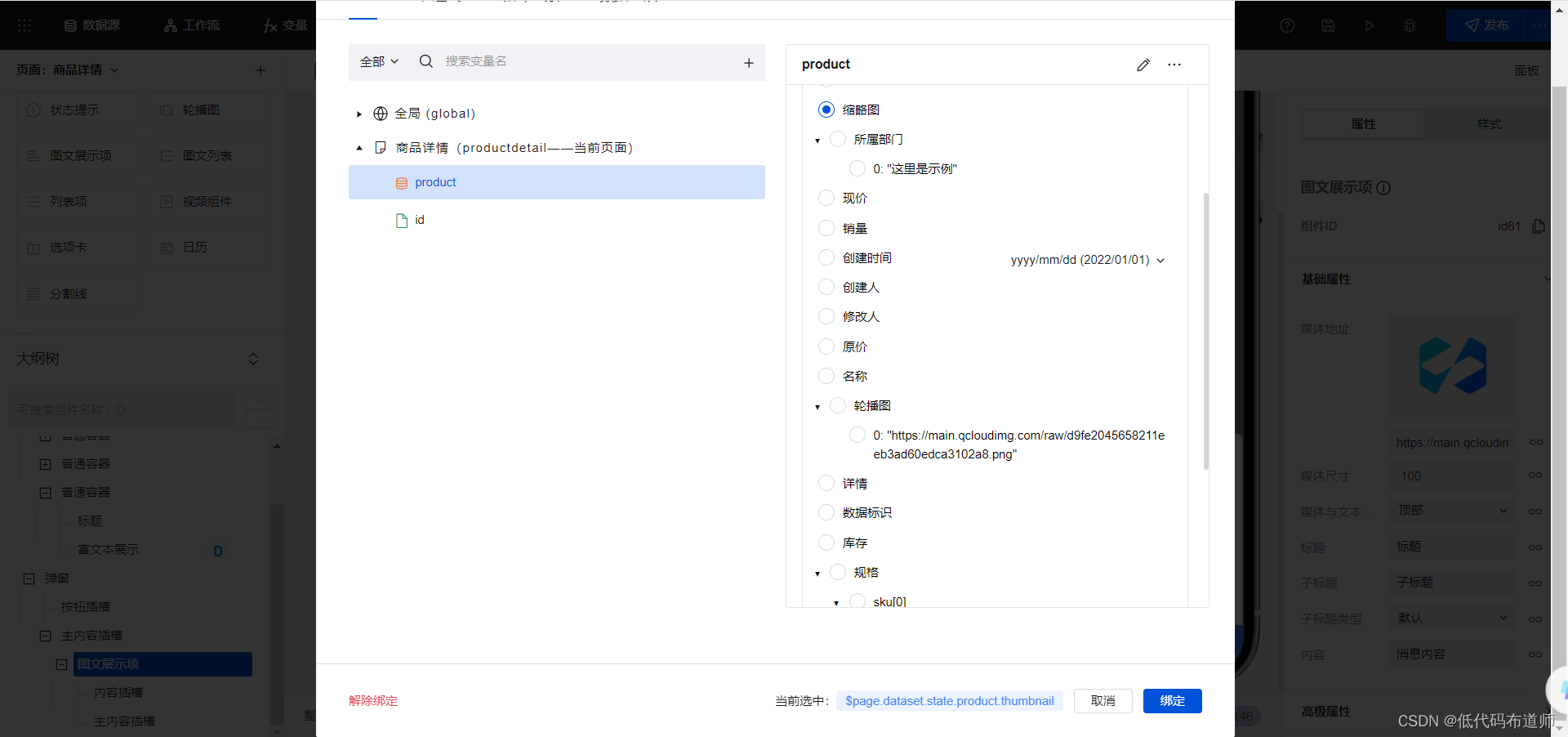Viewport: 1568px width, 737px height.
Task: Click the edit pencil icon for product
Action: [1143, 65]
